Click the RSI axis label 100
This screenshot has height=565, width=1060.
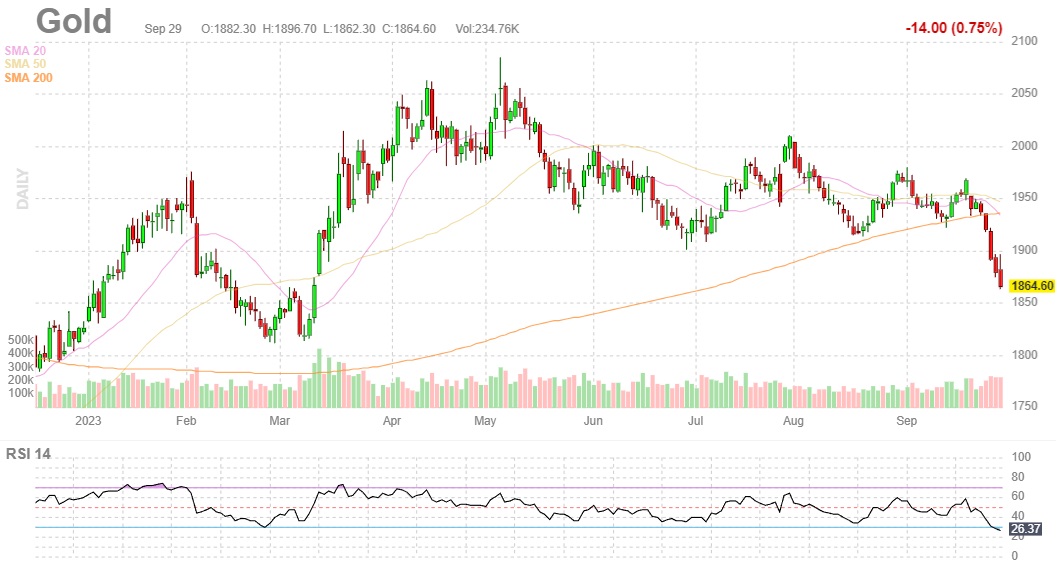pos(1021,458)
